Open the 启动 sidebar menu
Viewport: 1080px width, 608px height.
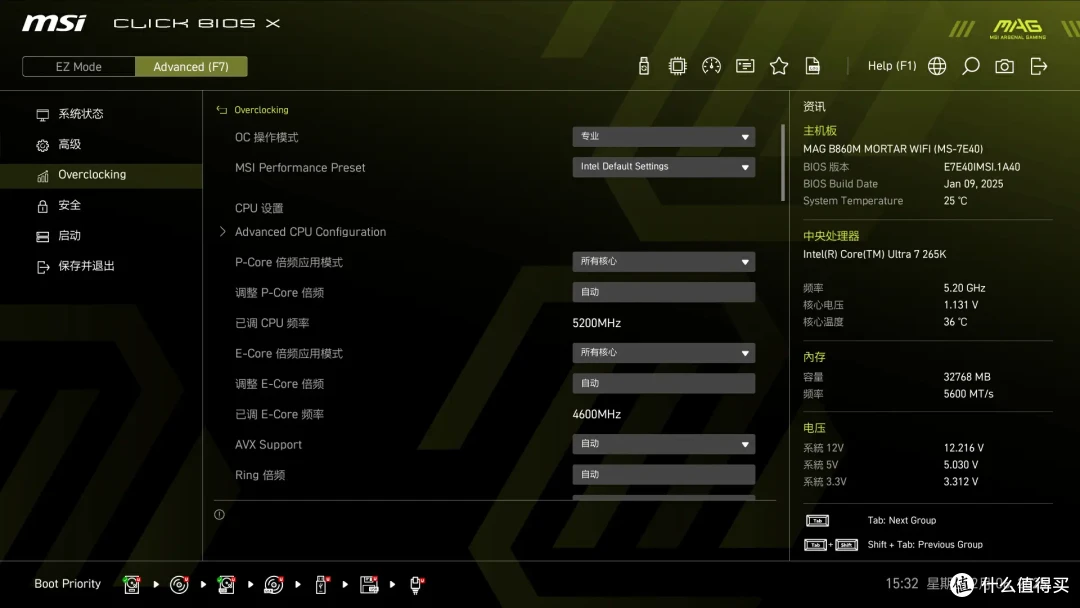coord(70,235)
